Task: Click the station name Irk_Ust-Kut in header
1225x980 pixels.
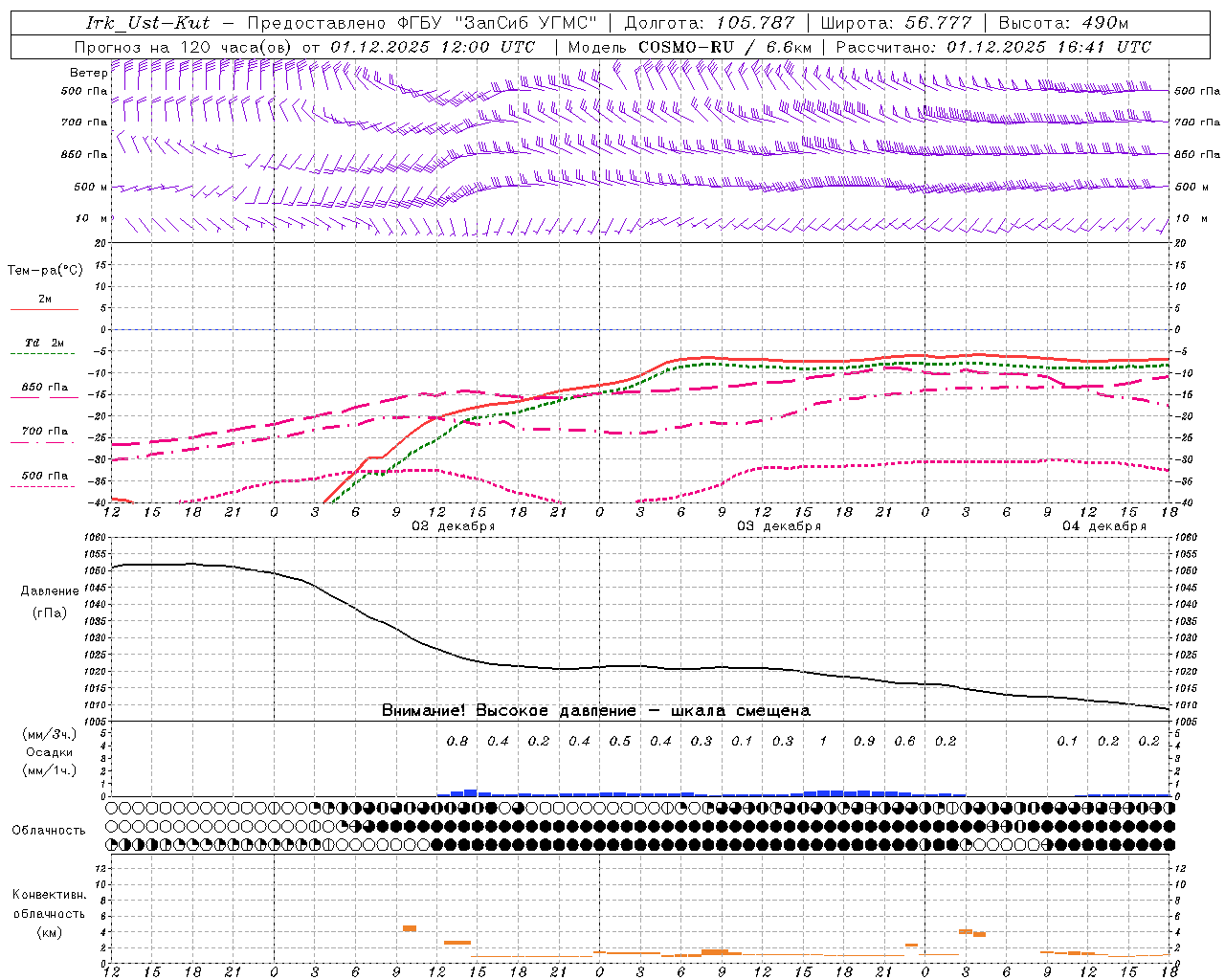Action: (147, 23)
